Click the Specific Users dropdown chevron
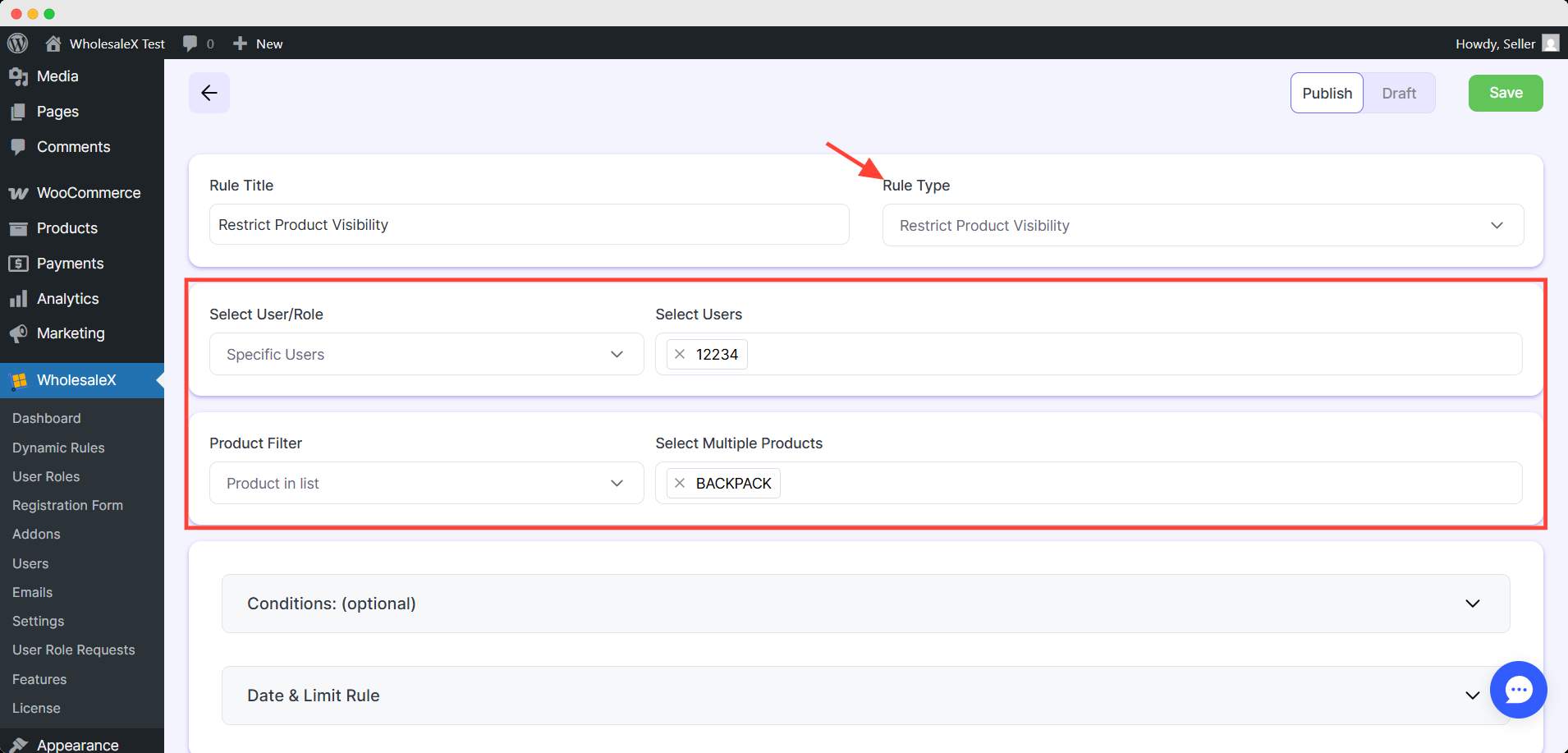Image resolution: width=1568 pixels, height=753 pixels. point(617,354)
